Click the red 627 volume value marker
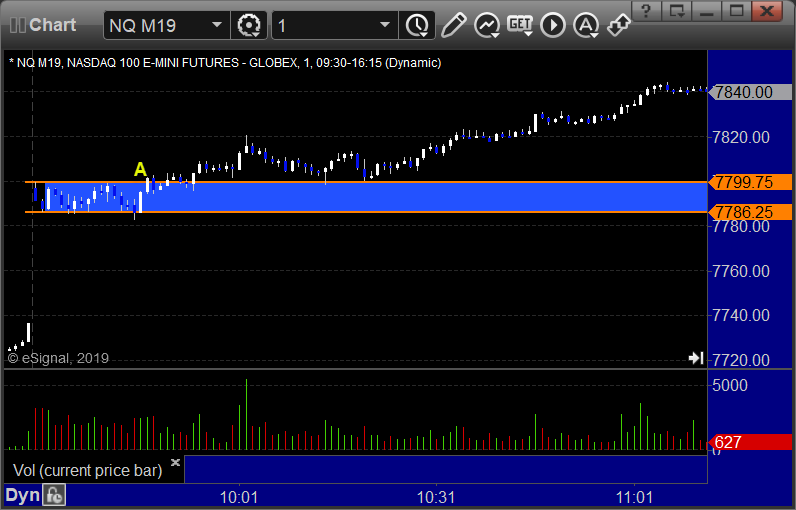This screenshot has width=796, height=510. point(750,442)
